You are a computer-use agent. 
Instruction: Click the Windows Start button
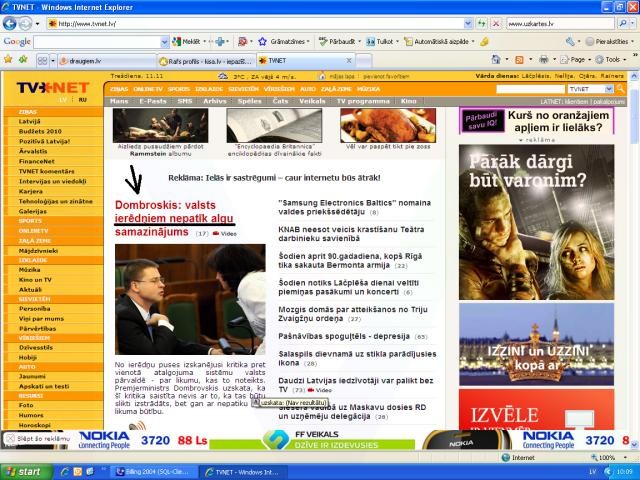pos(24,471)
